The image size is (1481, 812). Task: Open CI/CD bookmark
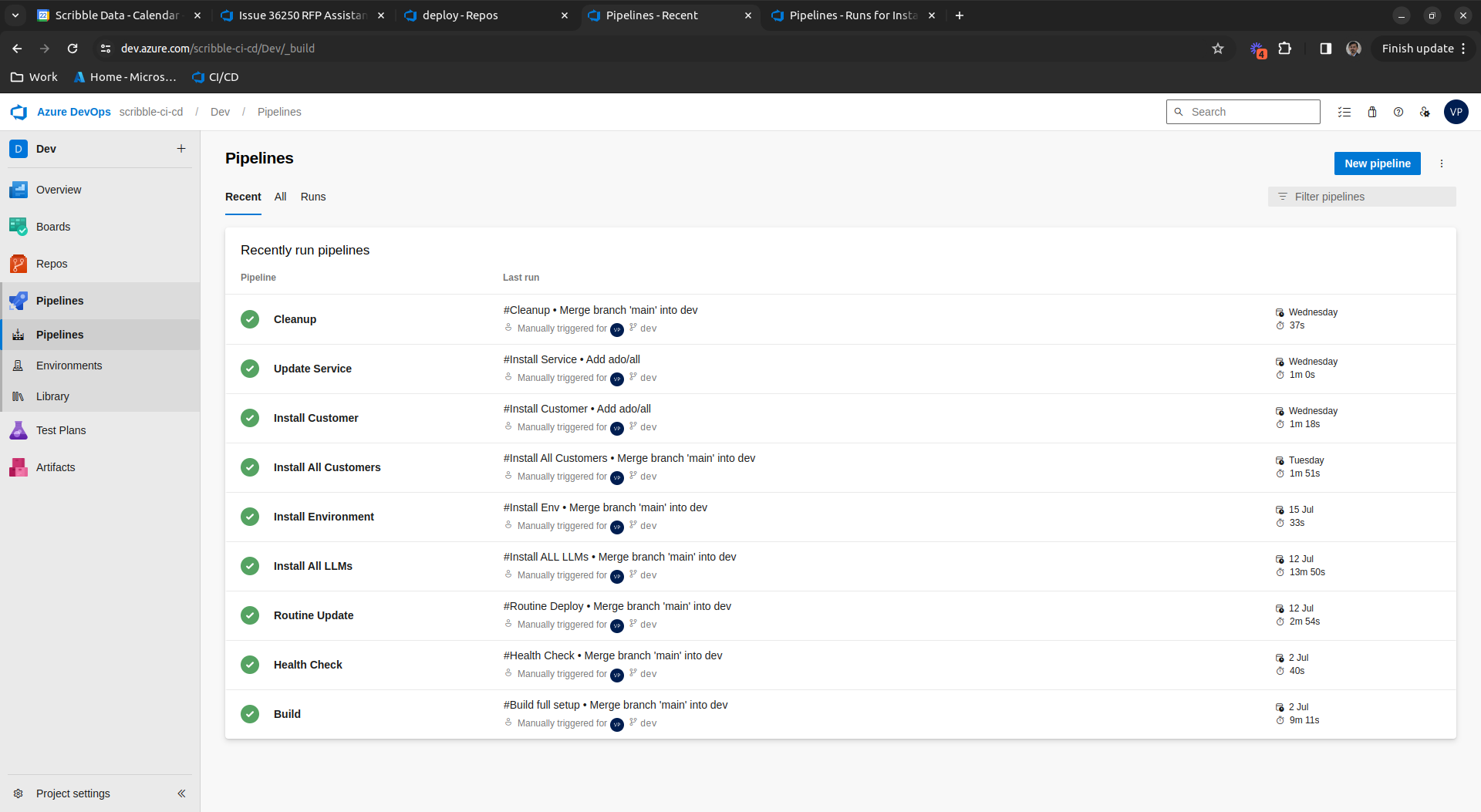[215, 77]
